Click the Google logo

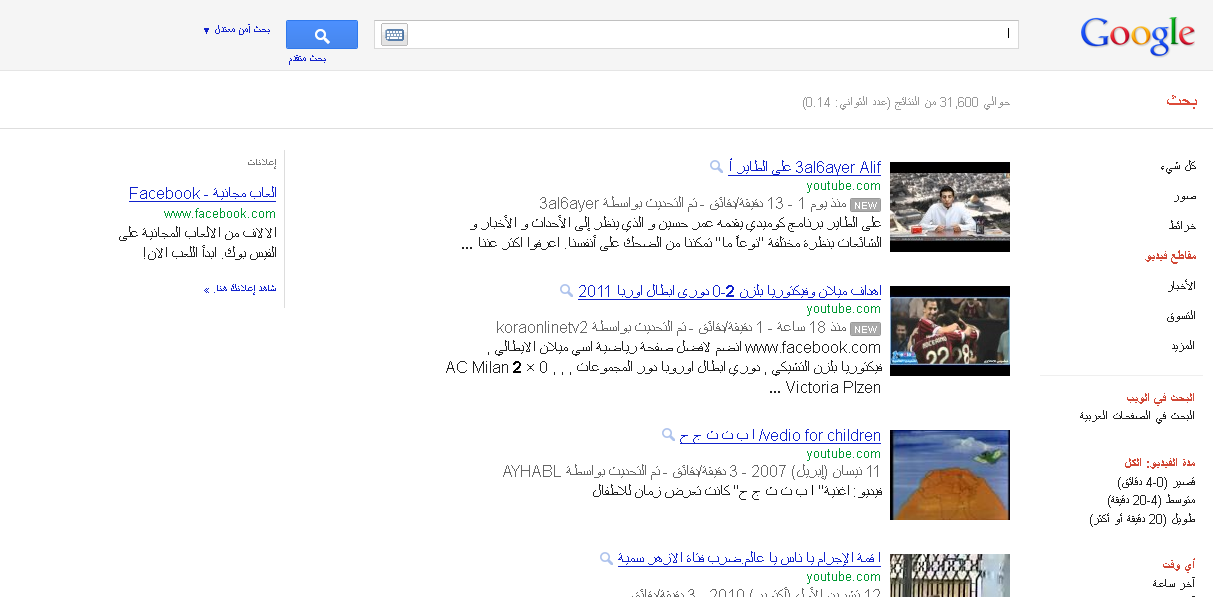click(x=1137, y=36)
